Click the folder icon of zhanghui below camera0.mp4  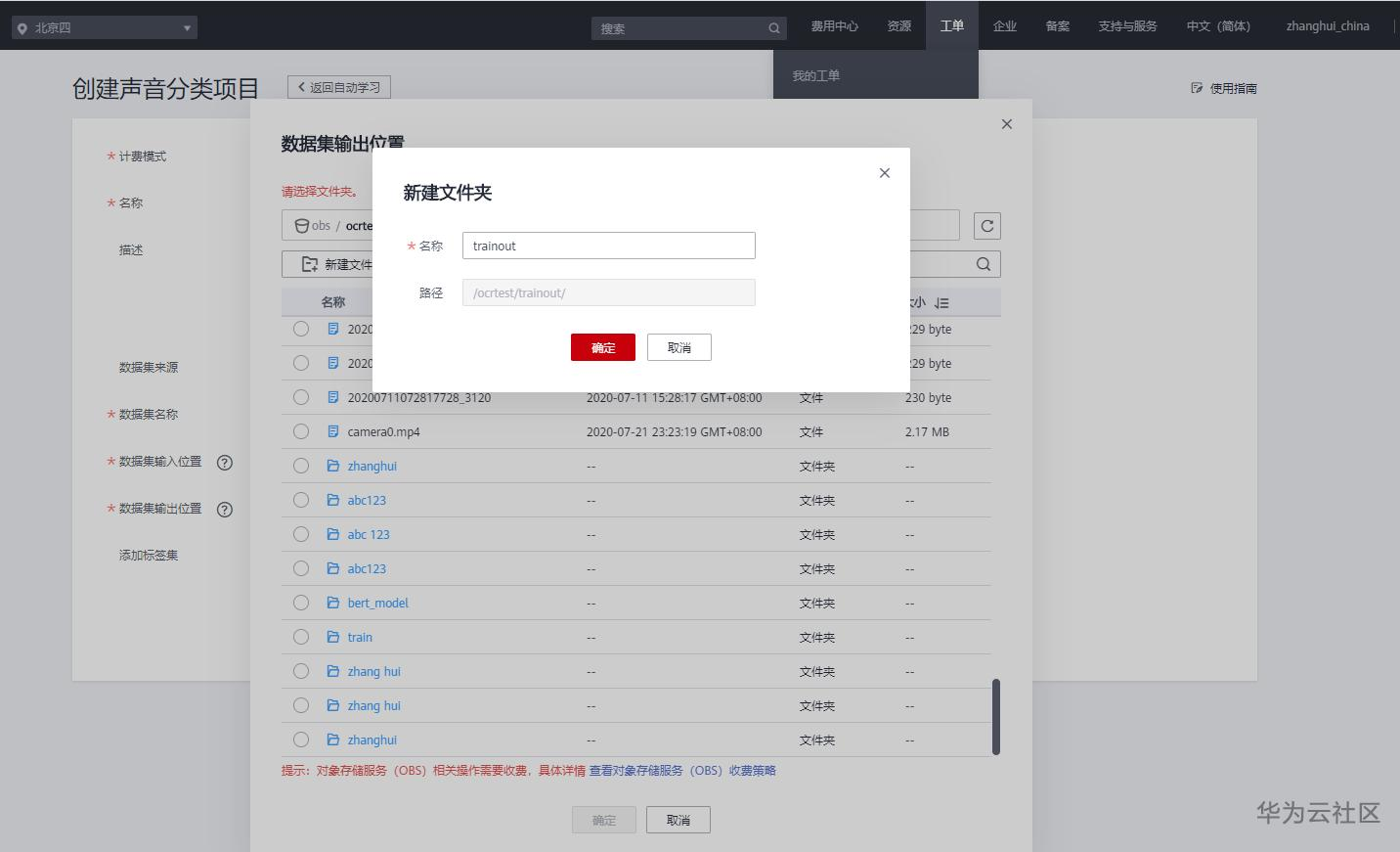click(333, 466)
